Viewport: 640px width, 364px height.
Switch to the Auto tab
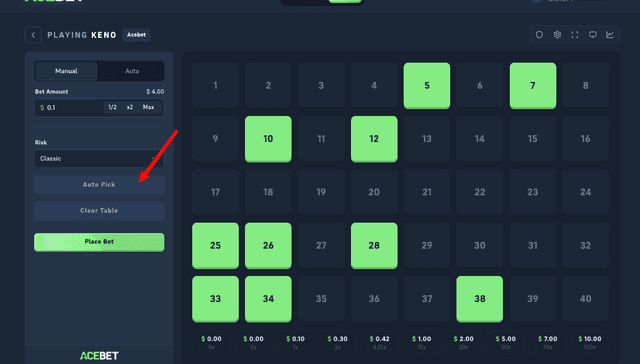(x=132, y=71)
